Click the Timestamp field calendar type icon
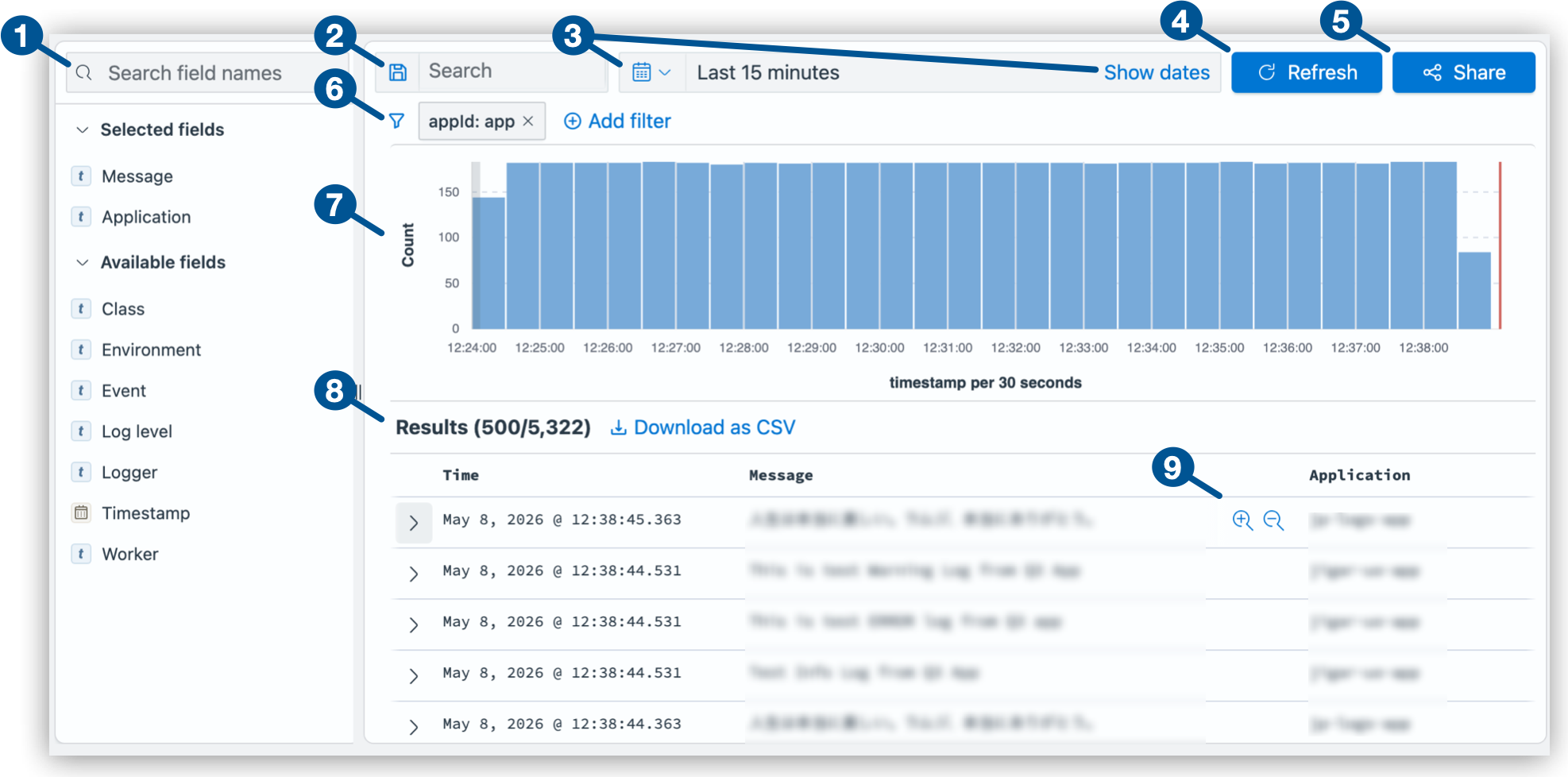This screenshot has width=1568, height=777. pos(81,512)
